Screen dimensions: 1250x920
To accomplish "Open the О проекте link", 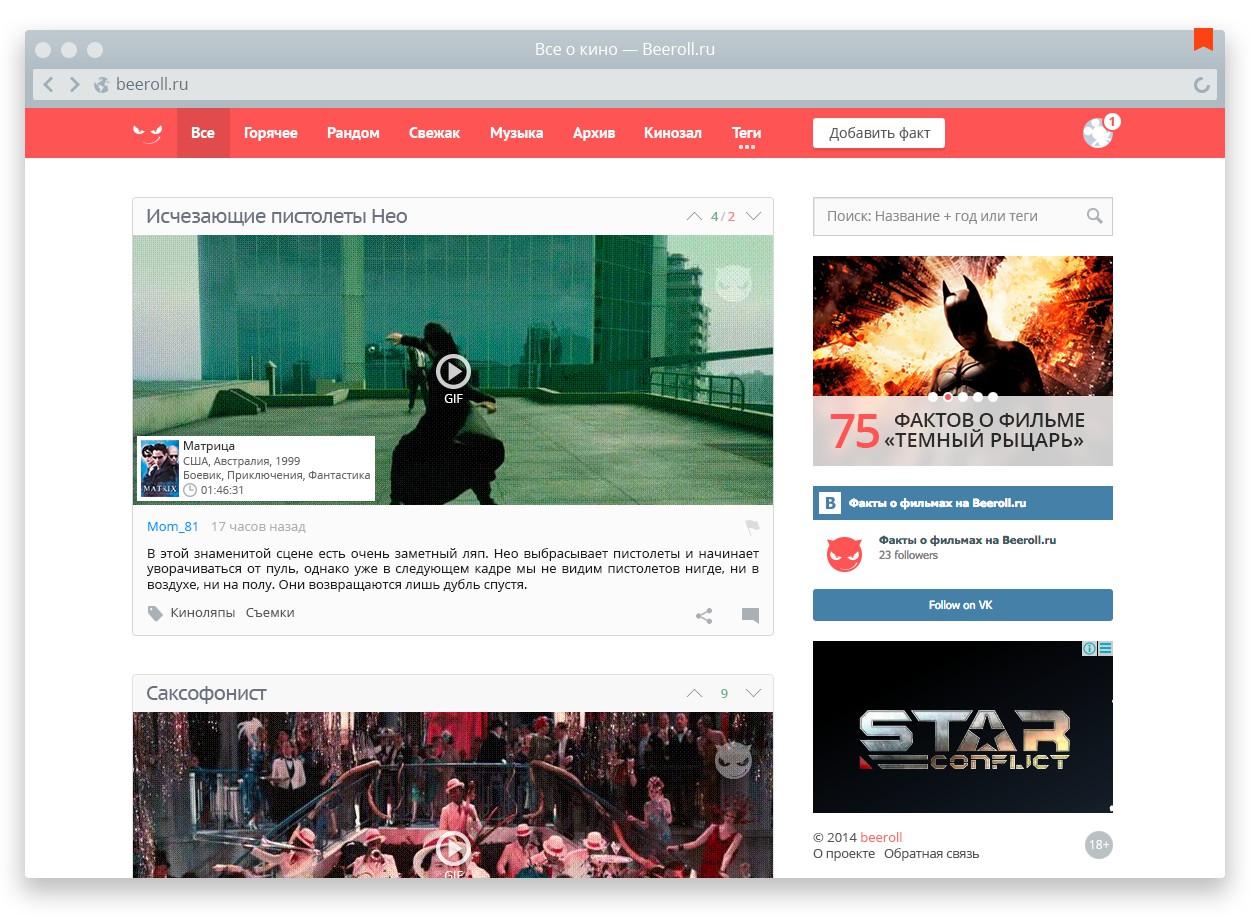I will (x=844, y=854).
